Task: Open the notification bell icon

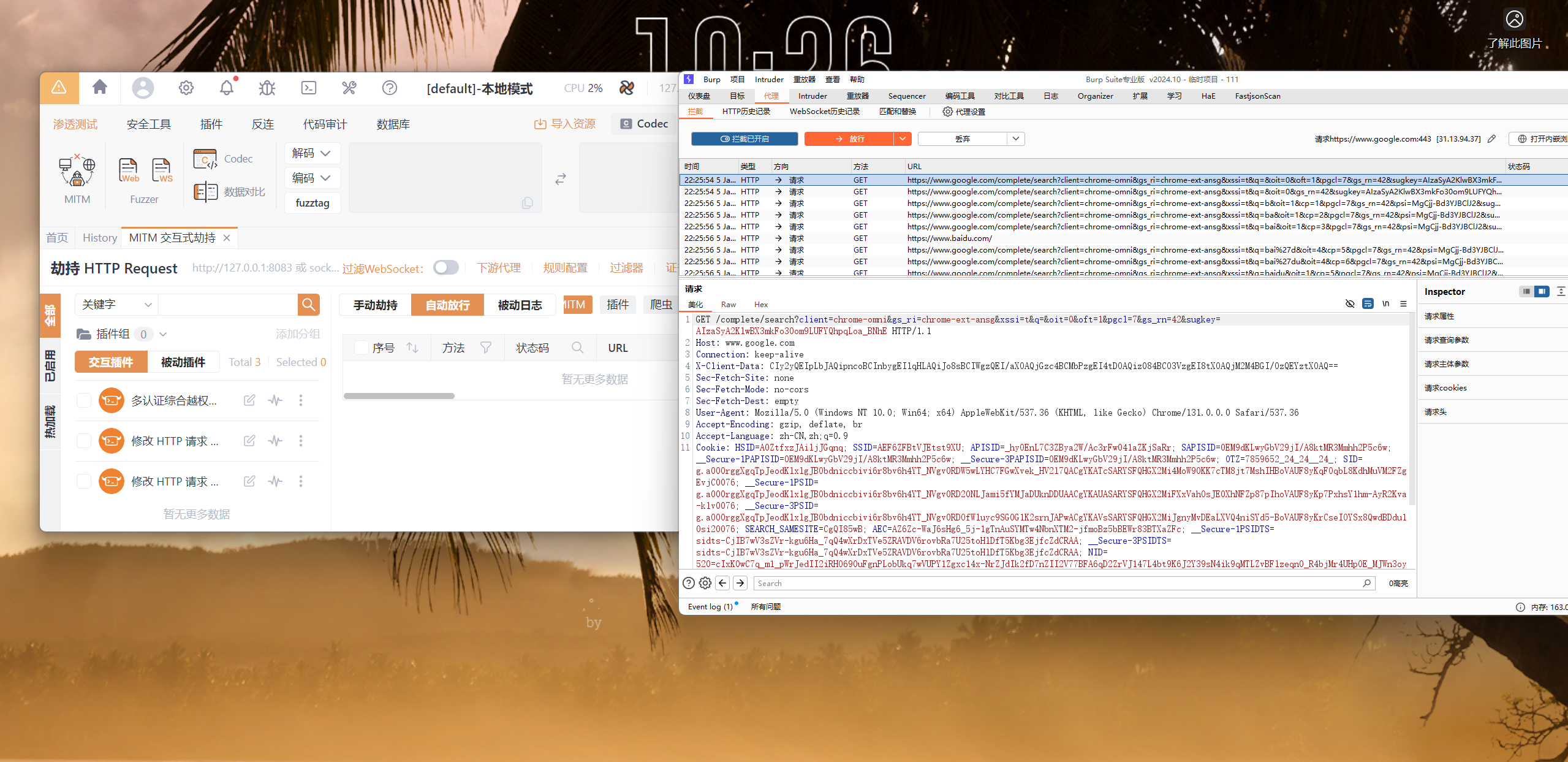Action: point(227,88)
